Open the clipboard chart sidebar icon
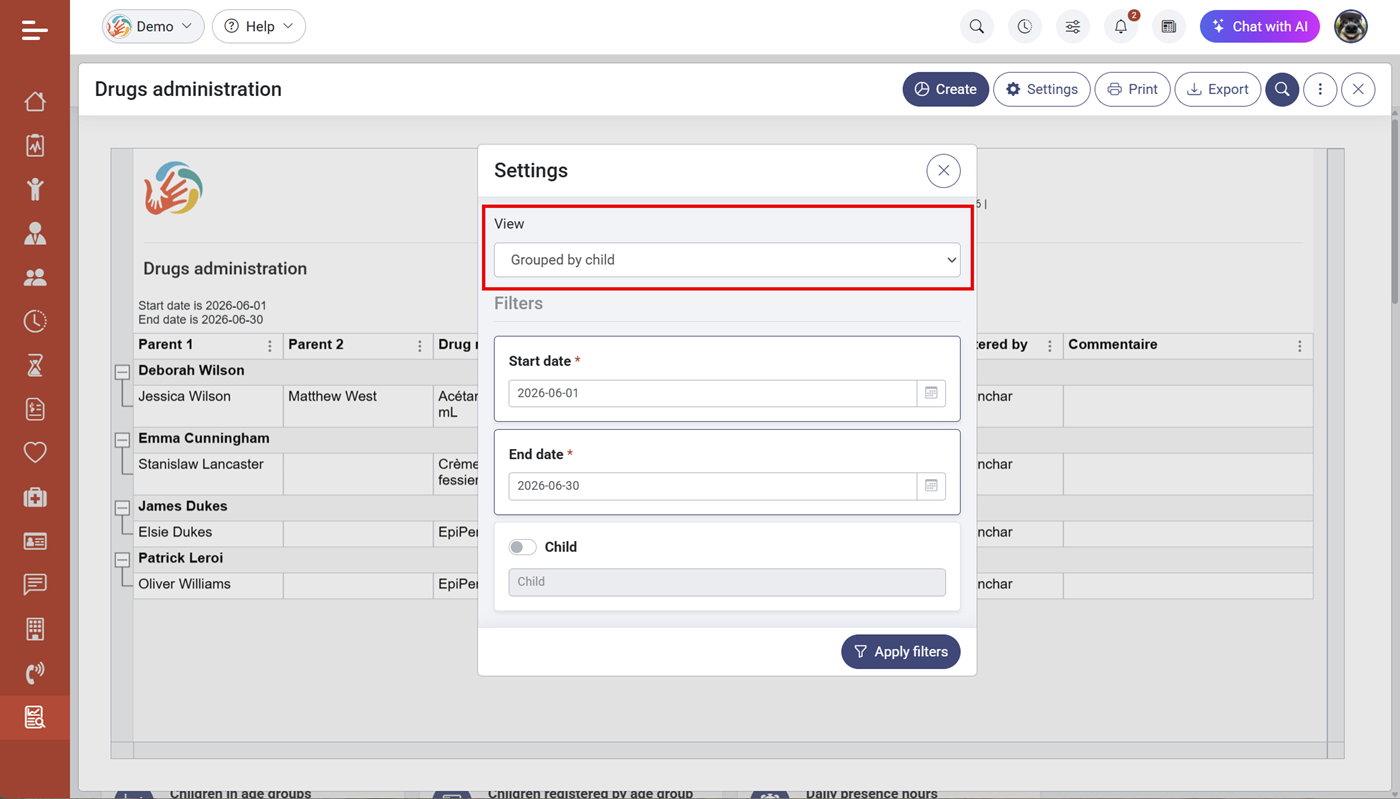Screen dimensions: 1400x799 [x=35, y=145]
